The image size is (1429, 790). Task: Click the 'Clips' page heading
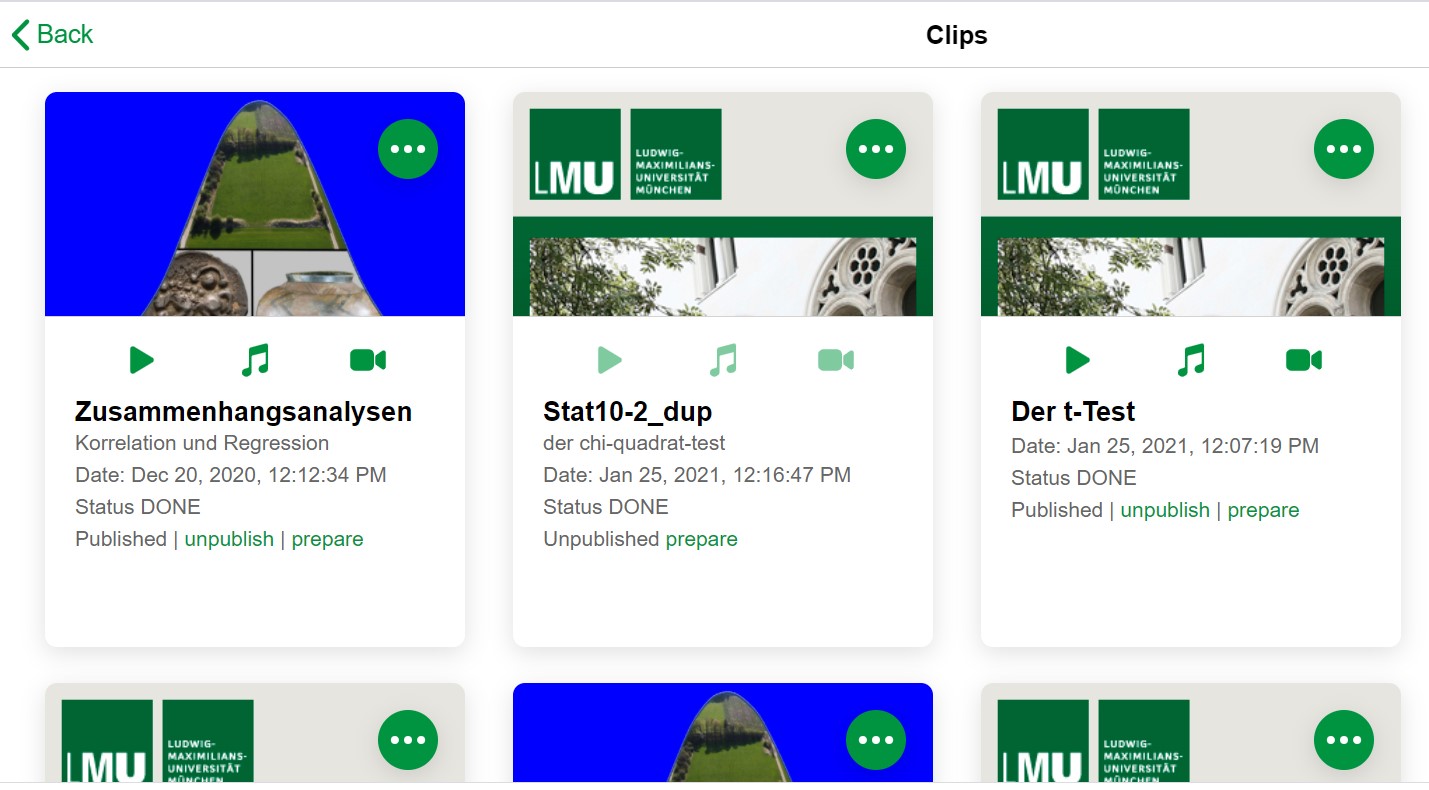click(957, 35)
